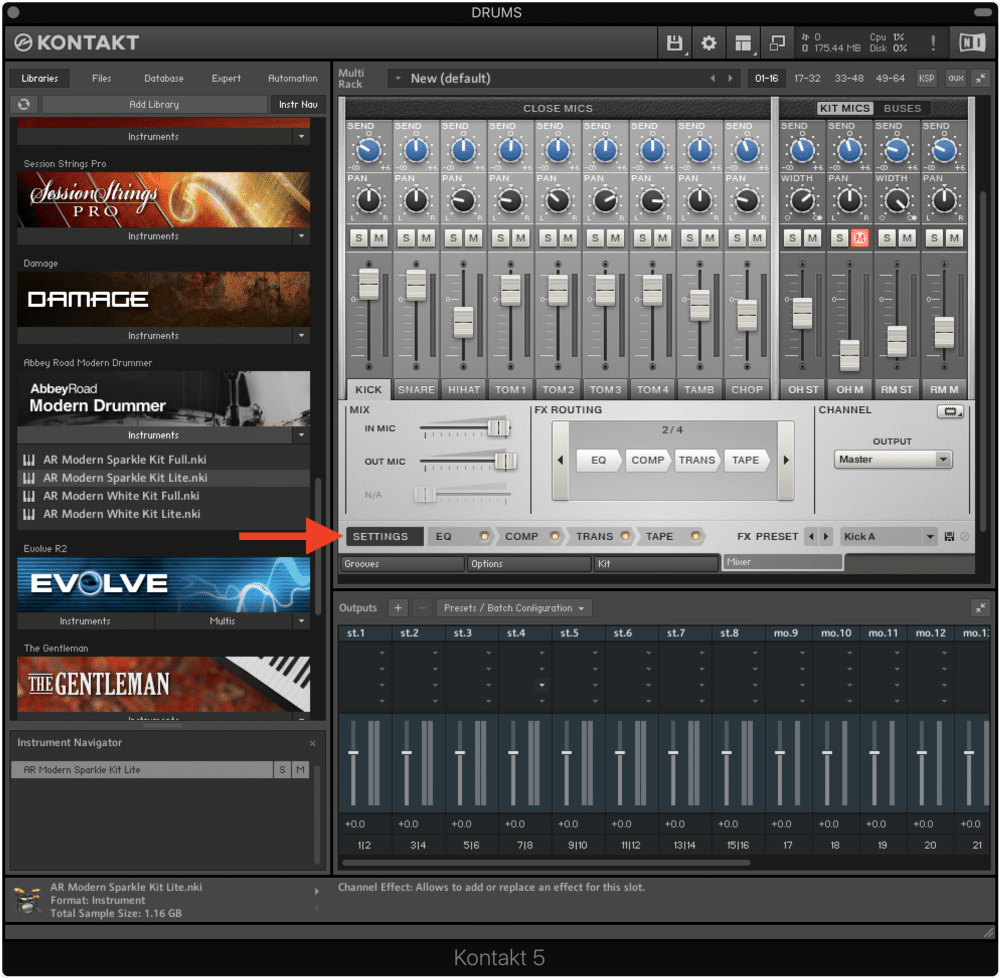Solo the HIHAT channel
The width and height of the screenshot is (1000, 978).
click(453, 238)
